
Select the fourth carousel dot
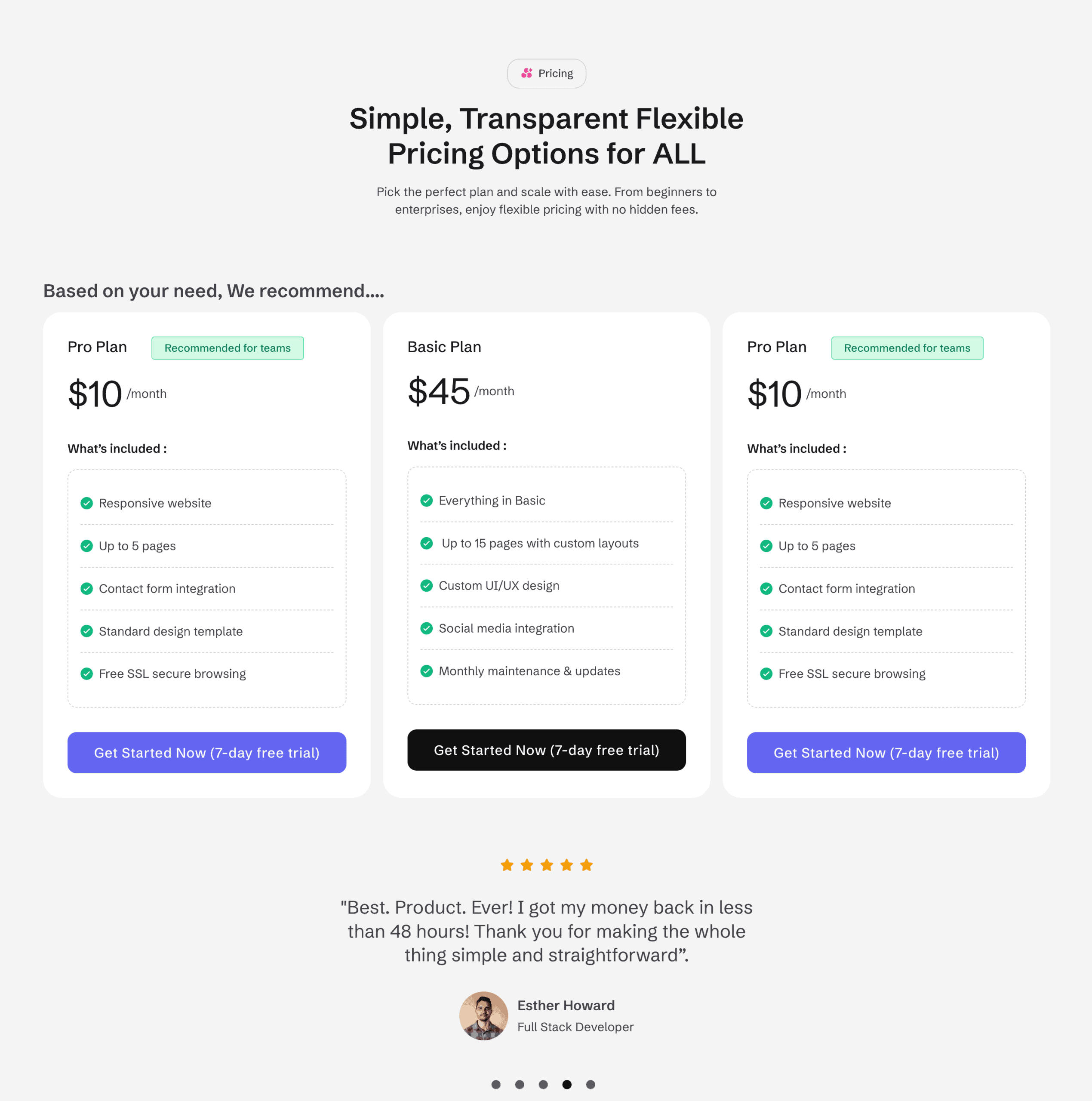click(x=567, y=1085)
